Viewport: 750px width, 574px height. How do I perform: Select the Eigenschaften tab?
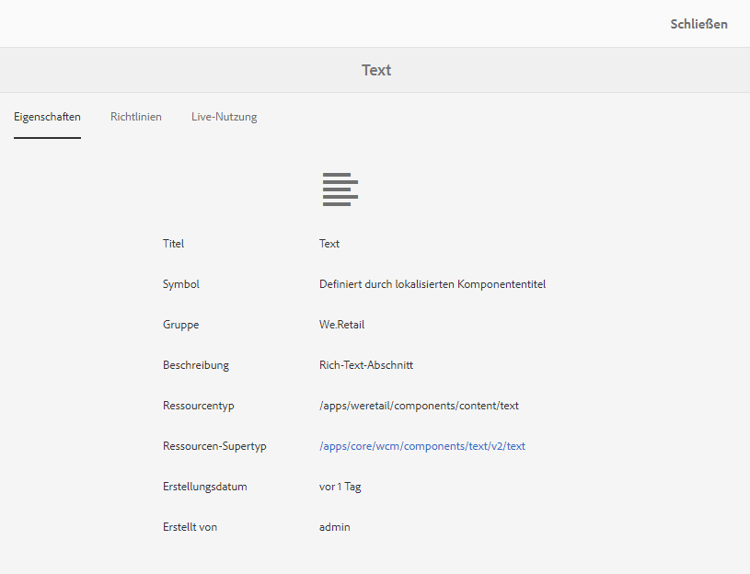point(47,117)
